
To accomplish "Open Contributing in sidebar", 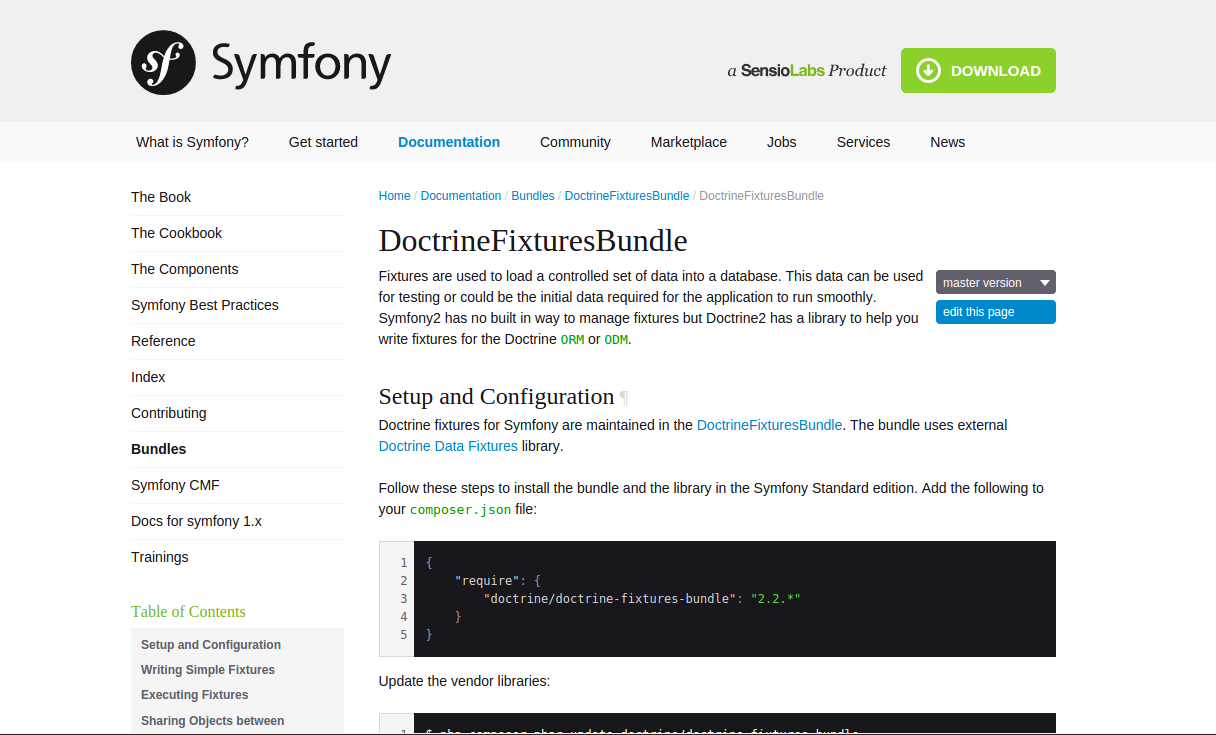I will pos(168,413).
